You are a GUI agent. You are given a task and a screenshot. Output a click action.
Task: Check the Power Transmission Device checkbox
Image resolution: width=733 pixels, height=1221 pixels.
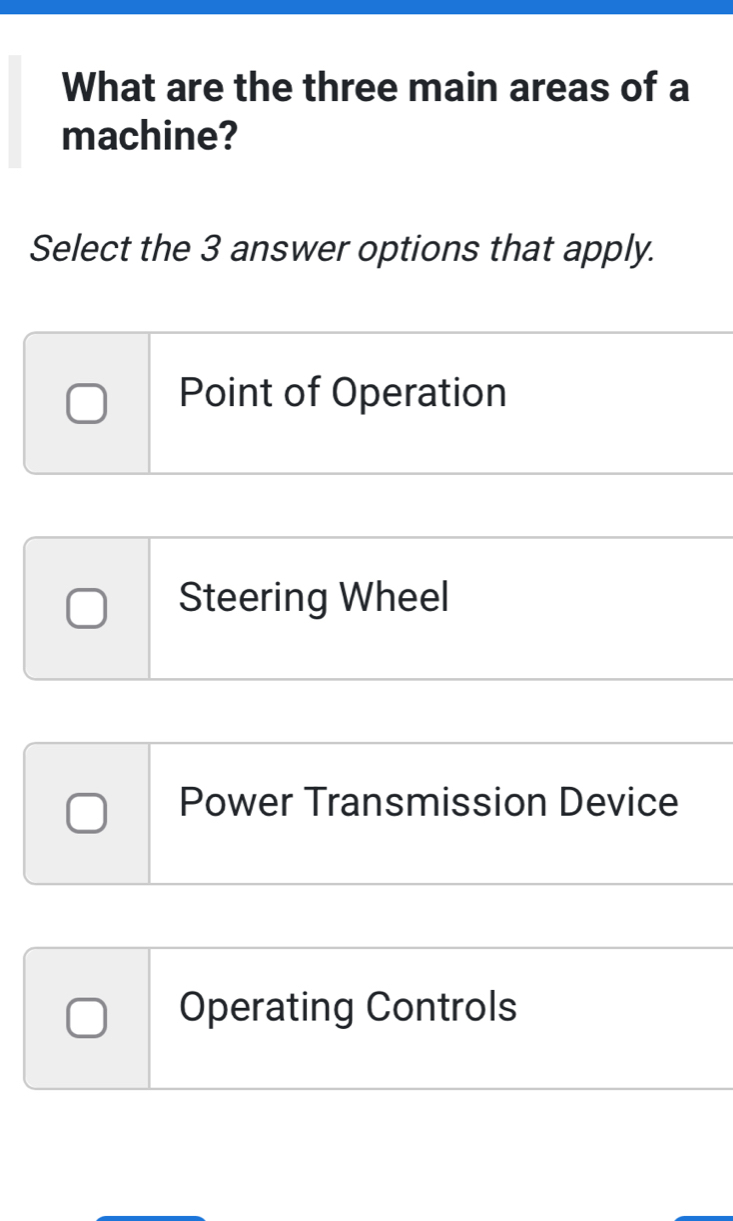tap(88, 813)
